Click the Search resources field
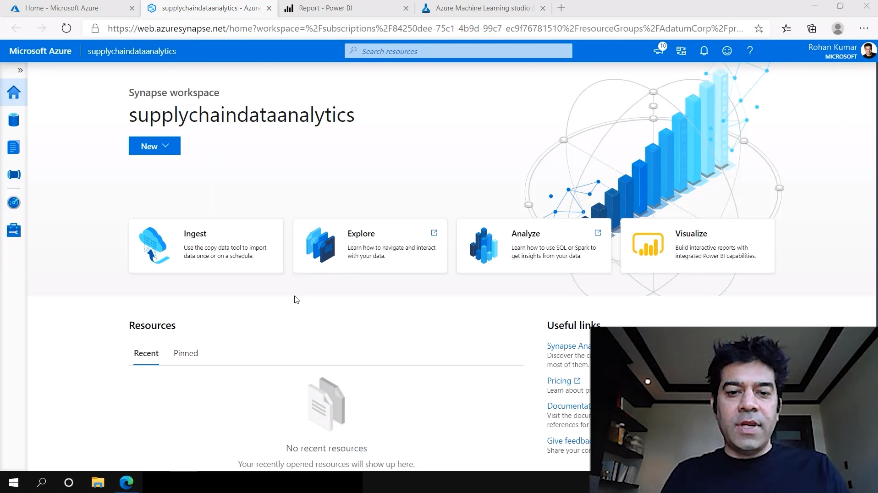The height and width of the screenshot is (493, 878). click(458, 51)
